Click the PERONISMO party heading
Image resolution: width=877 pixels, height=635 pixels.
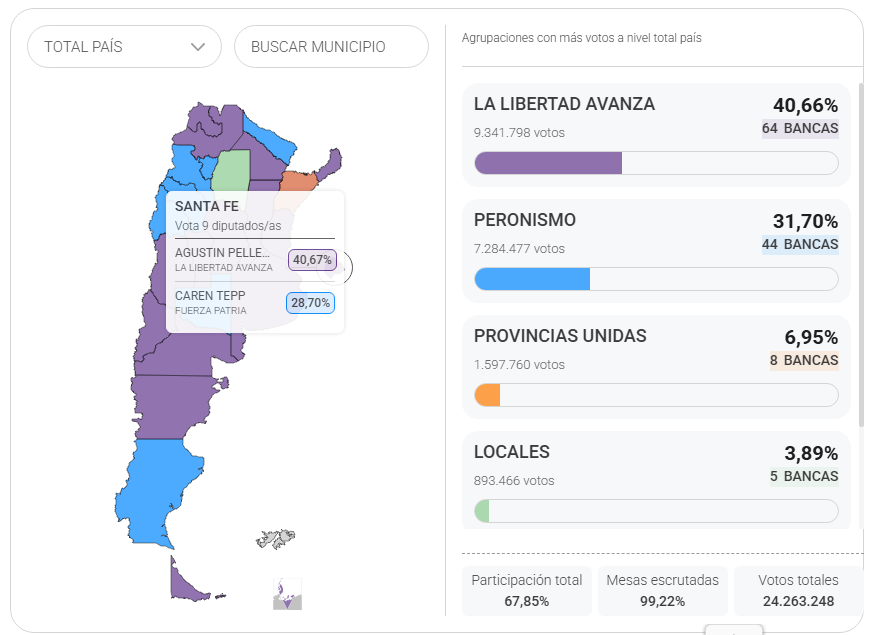(x=525, y=220)
